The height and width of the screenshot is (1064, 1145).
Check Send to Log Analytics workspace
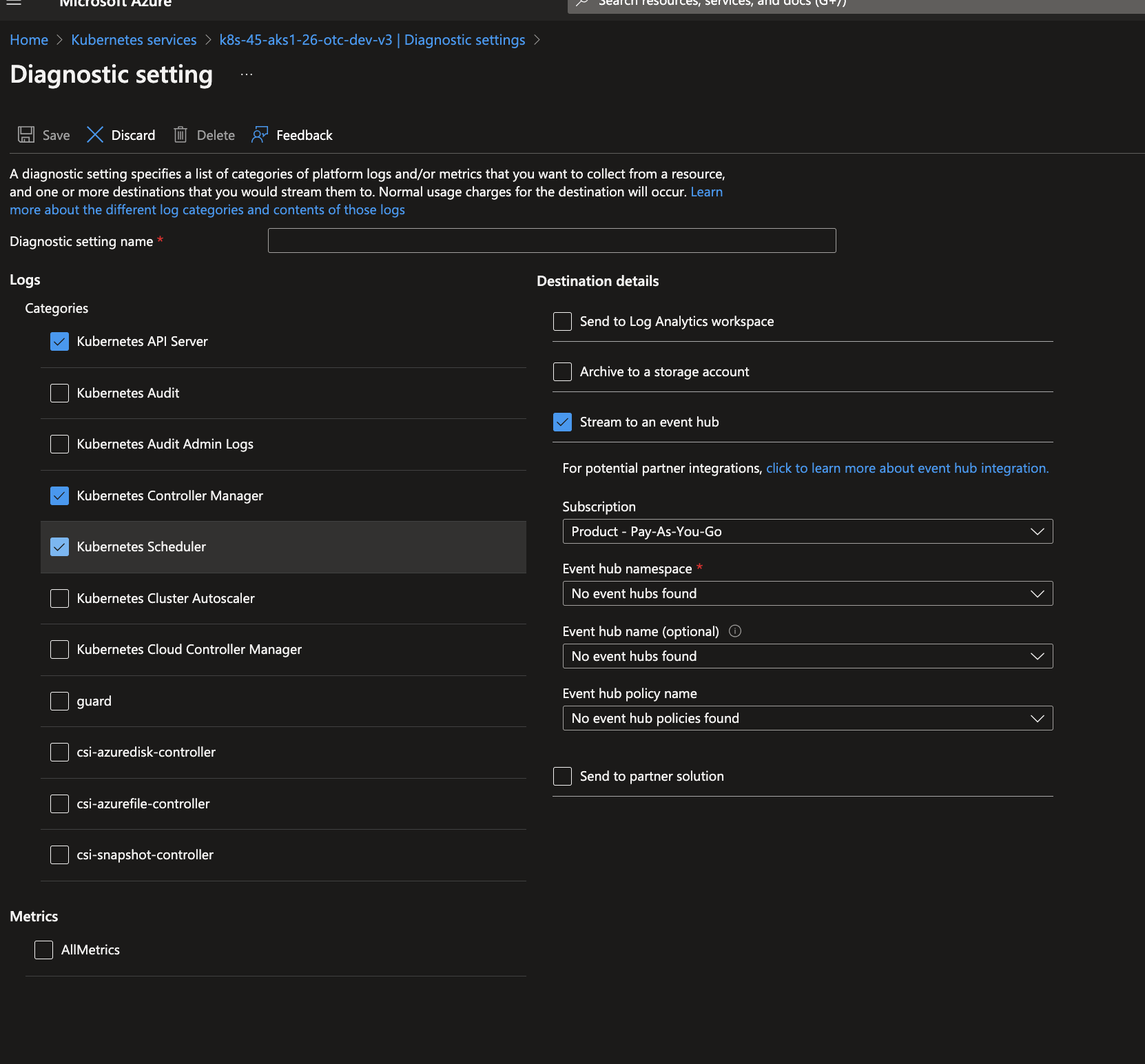[x=562, y=321]
